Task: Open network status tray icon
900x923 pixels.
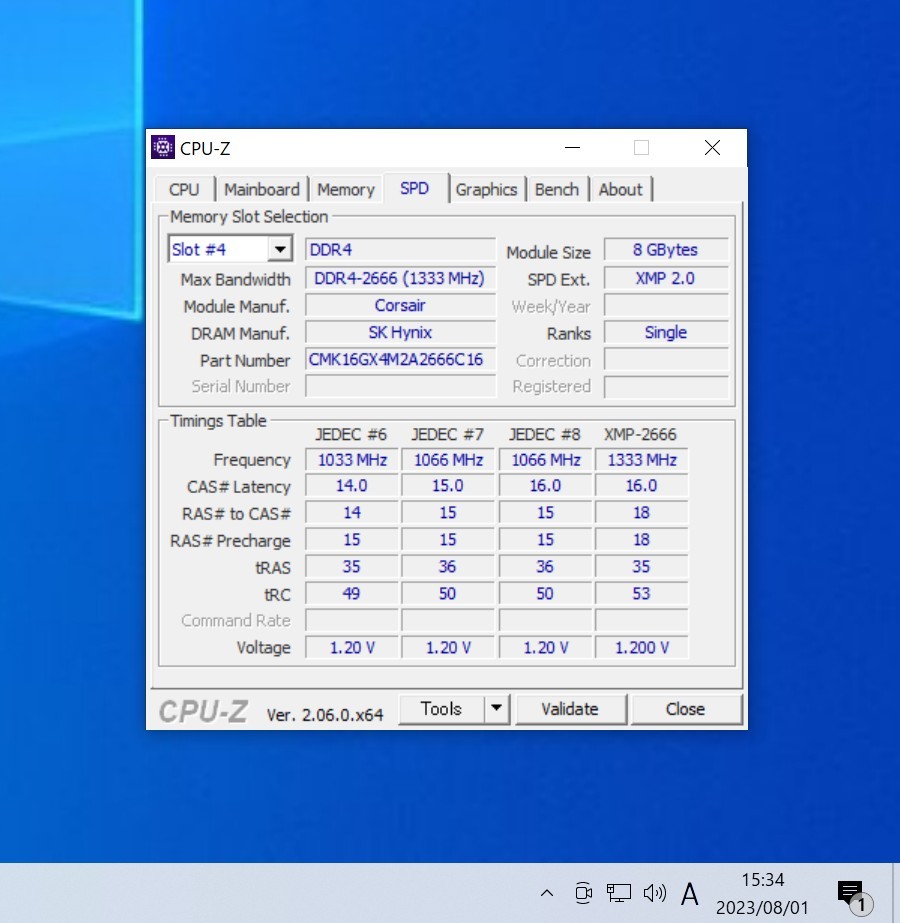Action: pyautogui.click(x=619, y=893)
